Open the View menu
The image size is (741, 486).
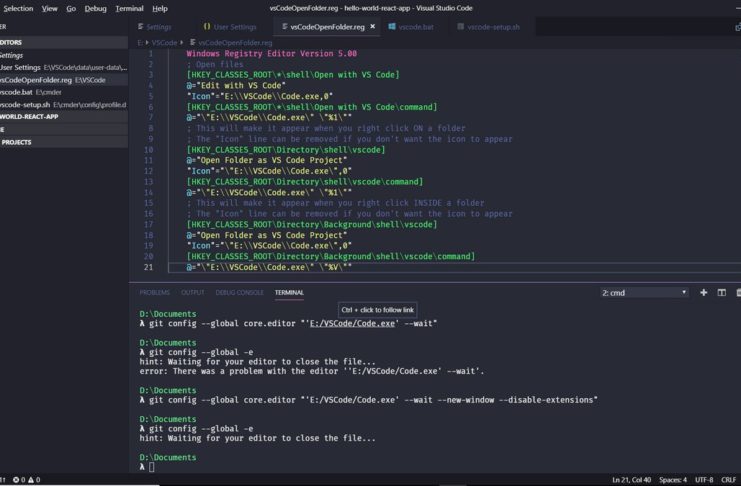[49, 9]
